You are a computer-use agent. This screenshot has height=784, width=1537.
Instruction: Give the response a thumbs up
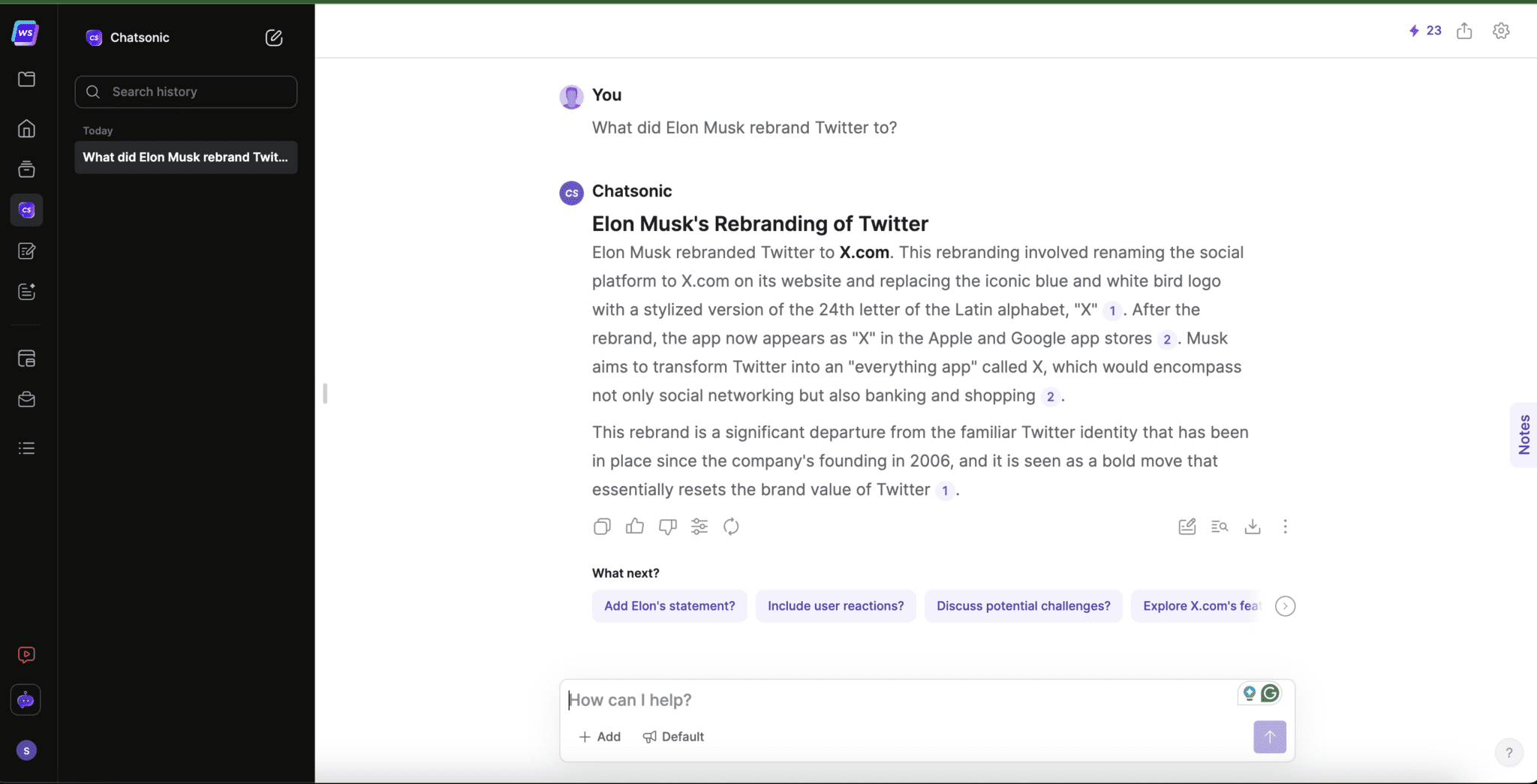click(x=633, y=526)
